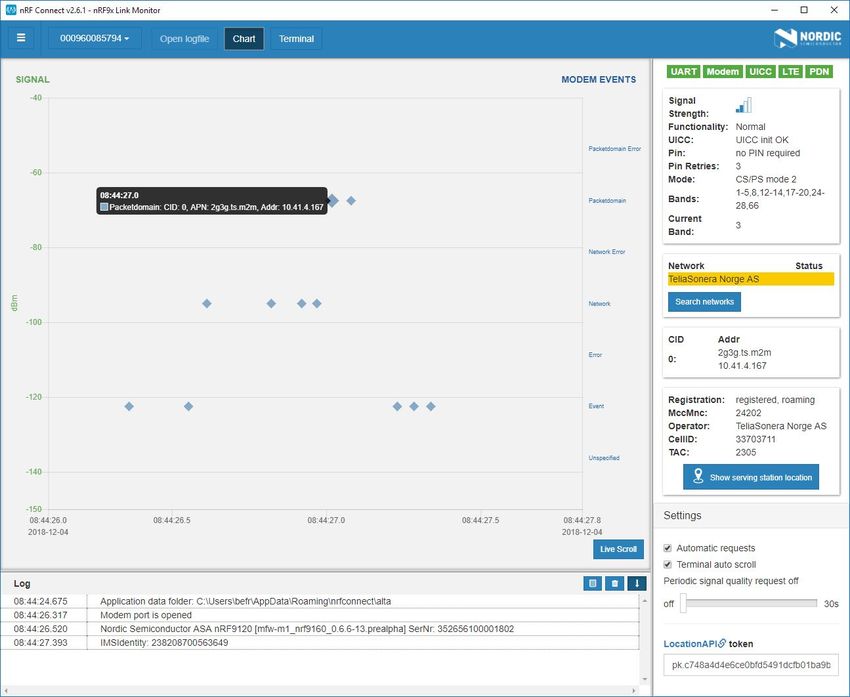Click the UART status indicator
Screen dimensions: 850x697
pyautogui.click(x=683, y=72)
